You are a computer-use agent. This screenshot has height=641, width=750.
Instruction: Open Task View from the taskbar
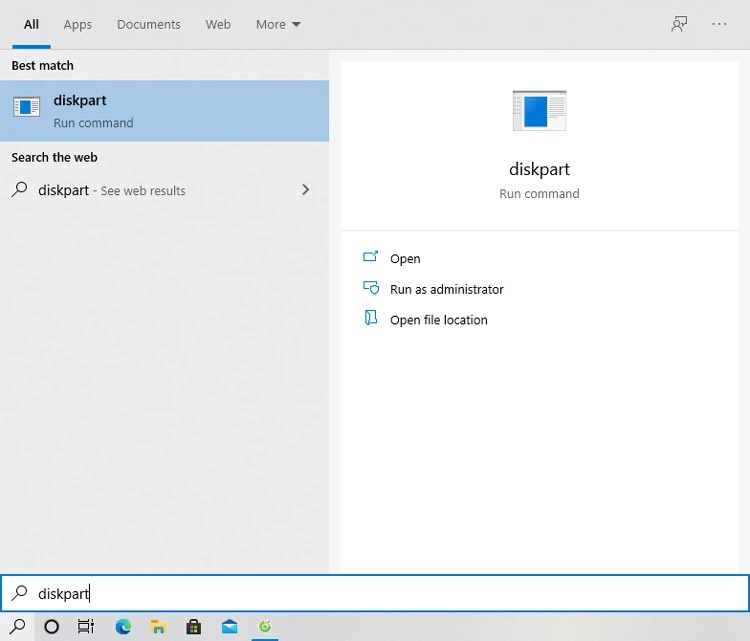coord(86,626)
